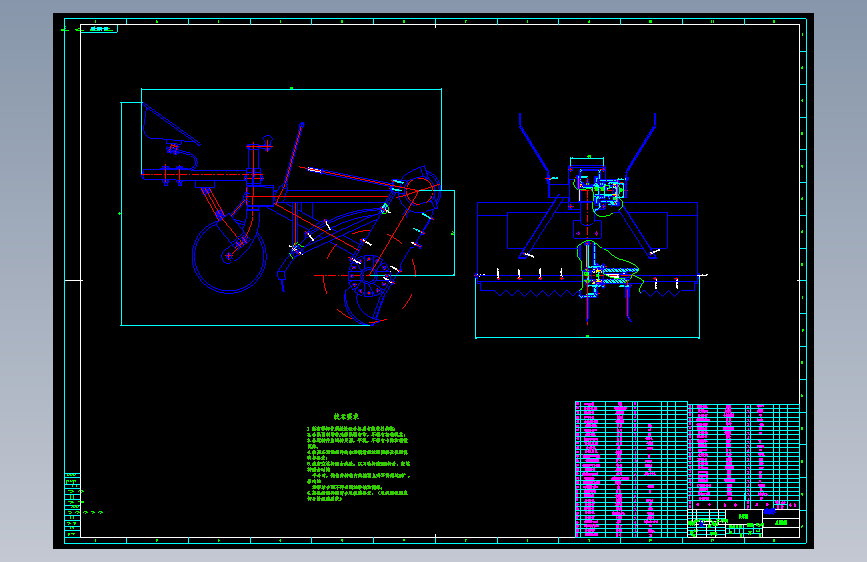Click the toothed rotary disc hub in side view
This screenshot has width=867, height=562.
pos(368,275)
